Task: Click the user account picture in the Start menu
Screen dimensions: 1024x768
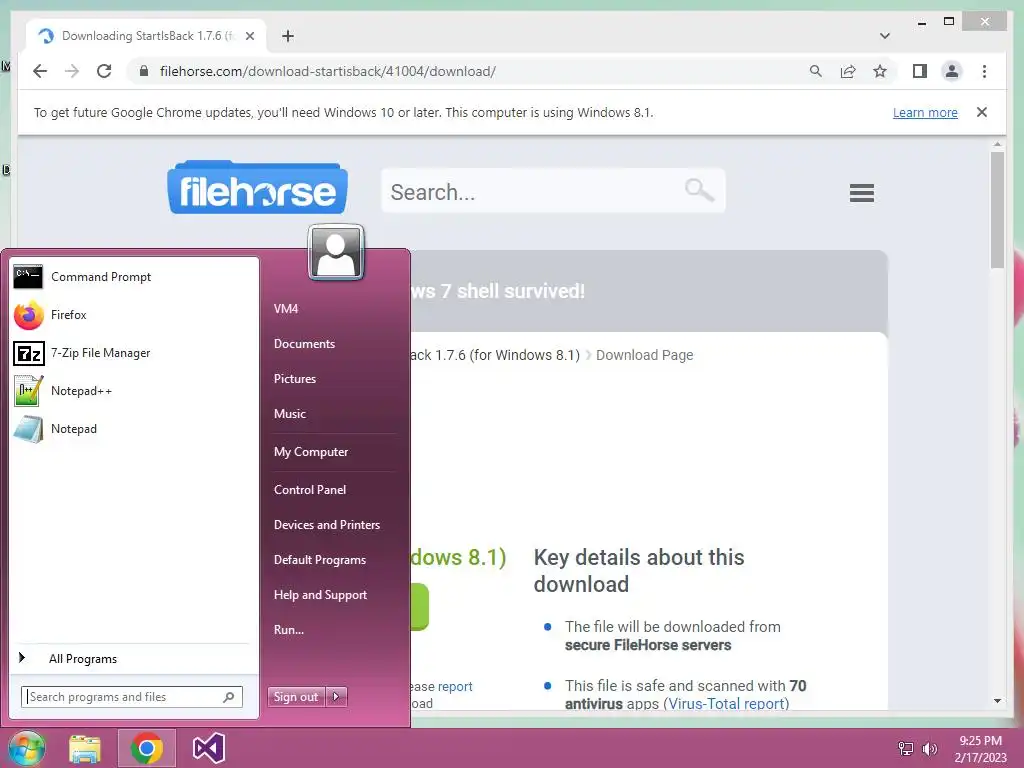Action: [336, 252]
